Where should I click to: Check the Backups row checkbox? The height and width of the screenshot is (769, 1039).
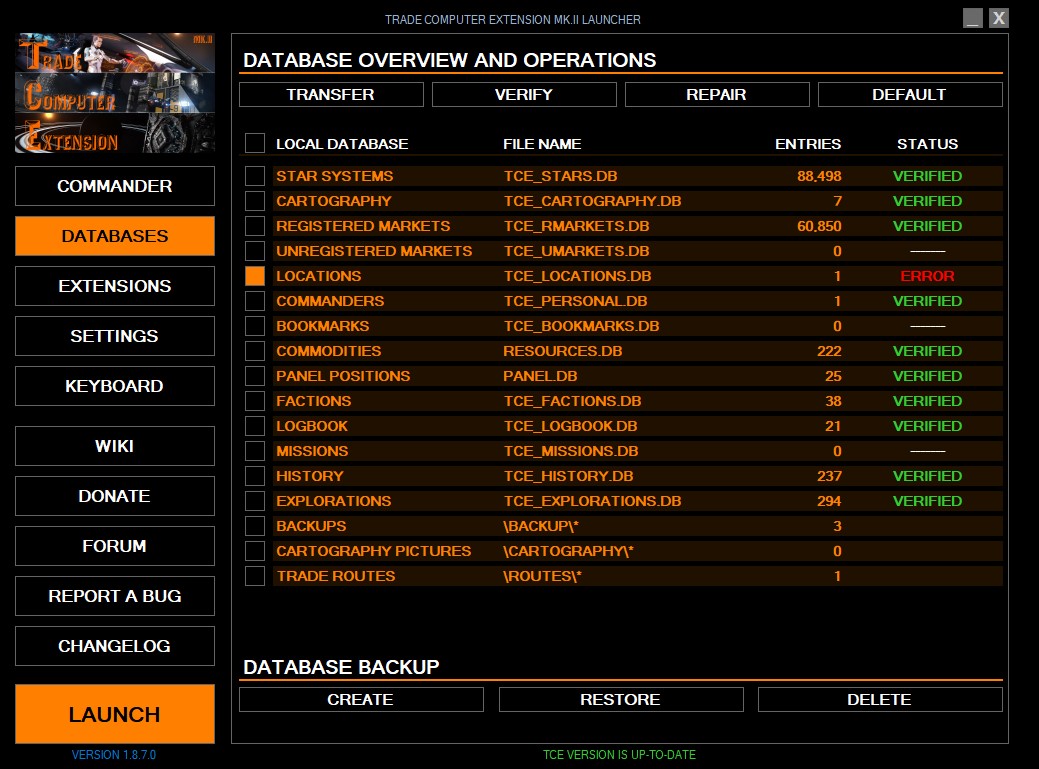255,526
